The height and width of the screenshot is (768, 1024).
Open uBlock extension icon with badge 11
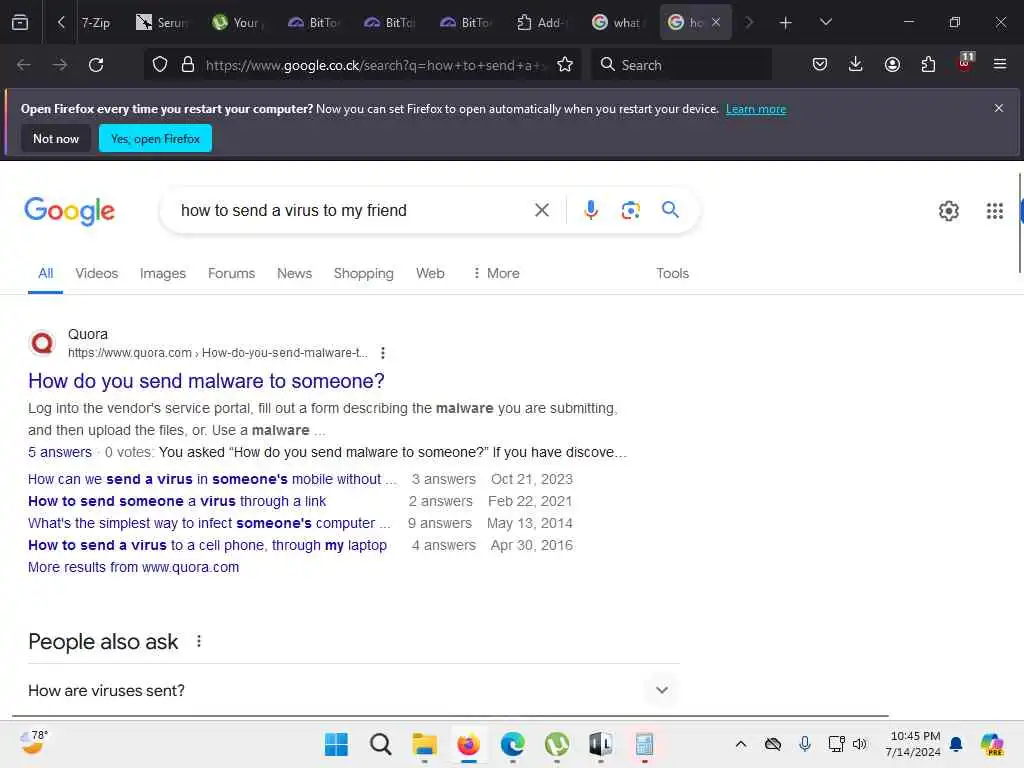click(965, 63)
